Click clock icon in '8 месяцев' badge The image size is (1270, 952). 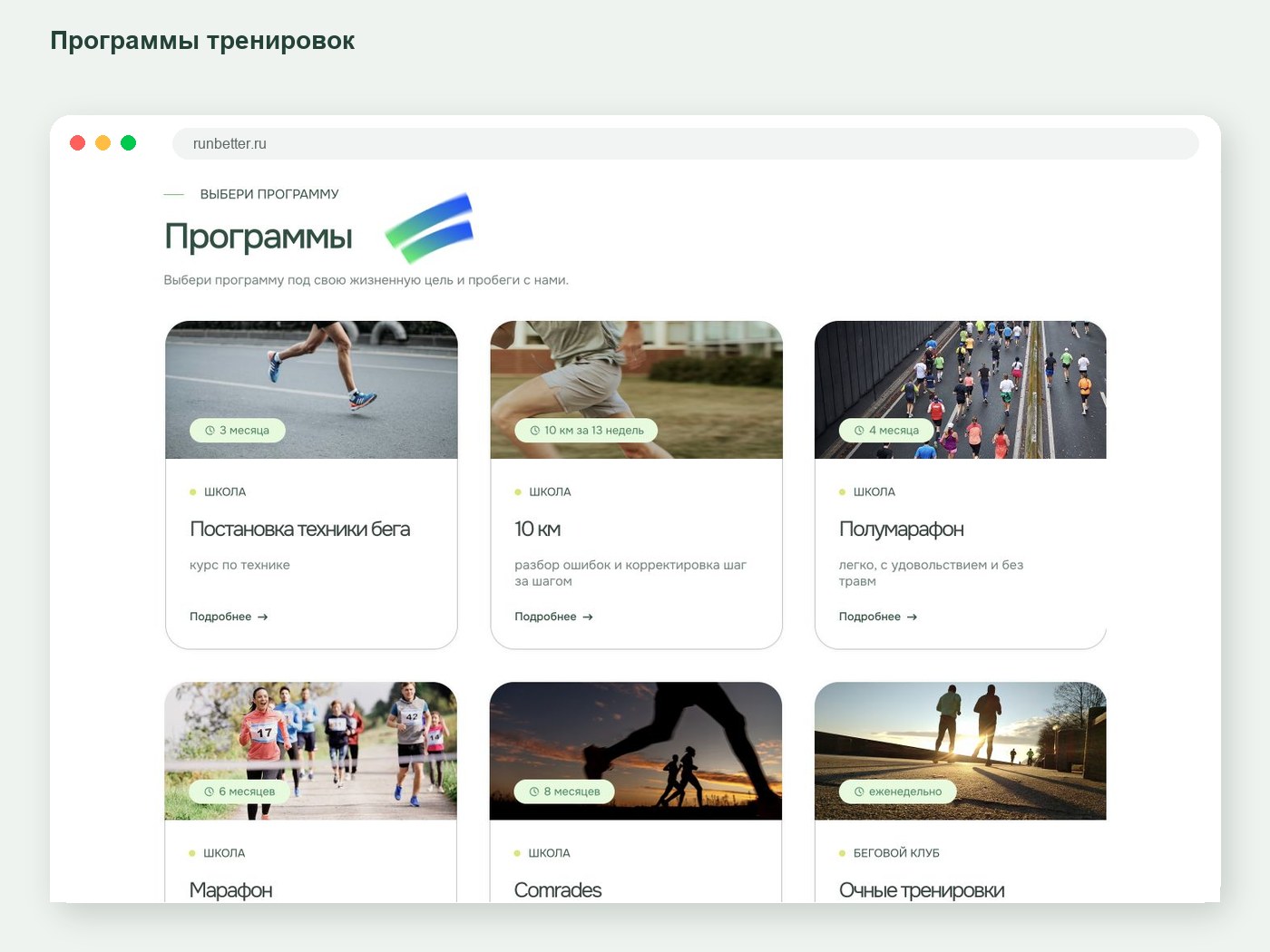[x=534, y=792]
